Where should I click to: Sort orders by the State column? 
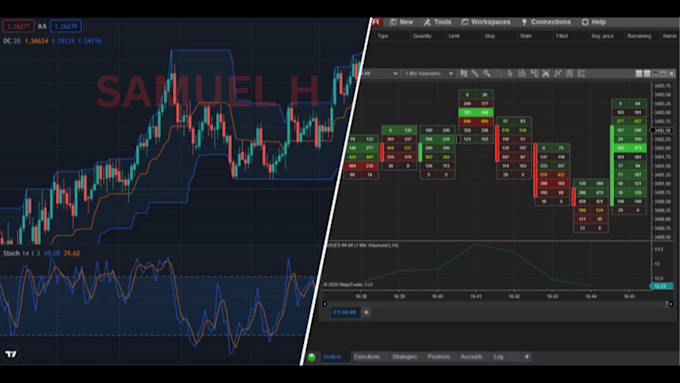[526, 36]
